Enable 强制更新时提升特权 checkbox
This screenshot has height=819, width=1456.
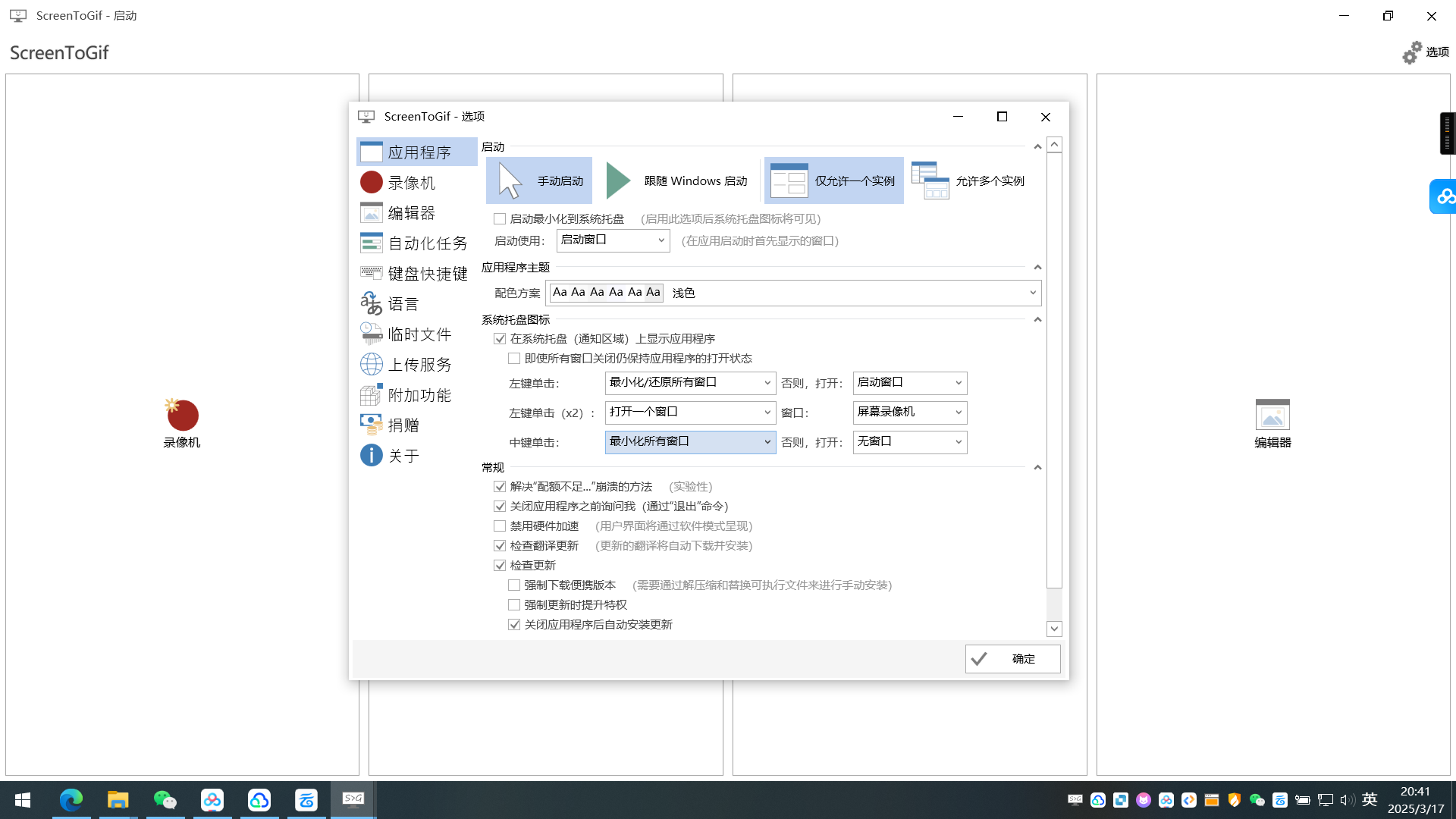[514, 605]
